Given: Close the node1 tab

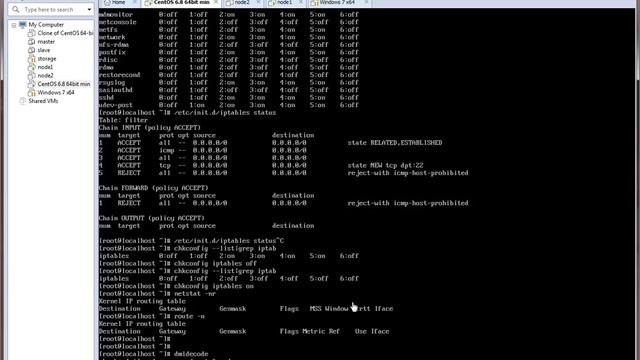Looking at the screenshot, I should coord(301,2).
